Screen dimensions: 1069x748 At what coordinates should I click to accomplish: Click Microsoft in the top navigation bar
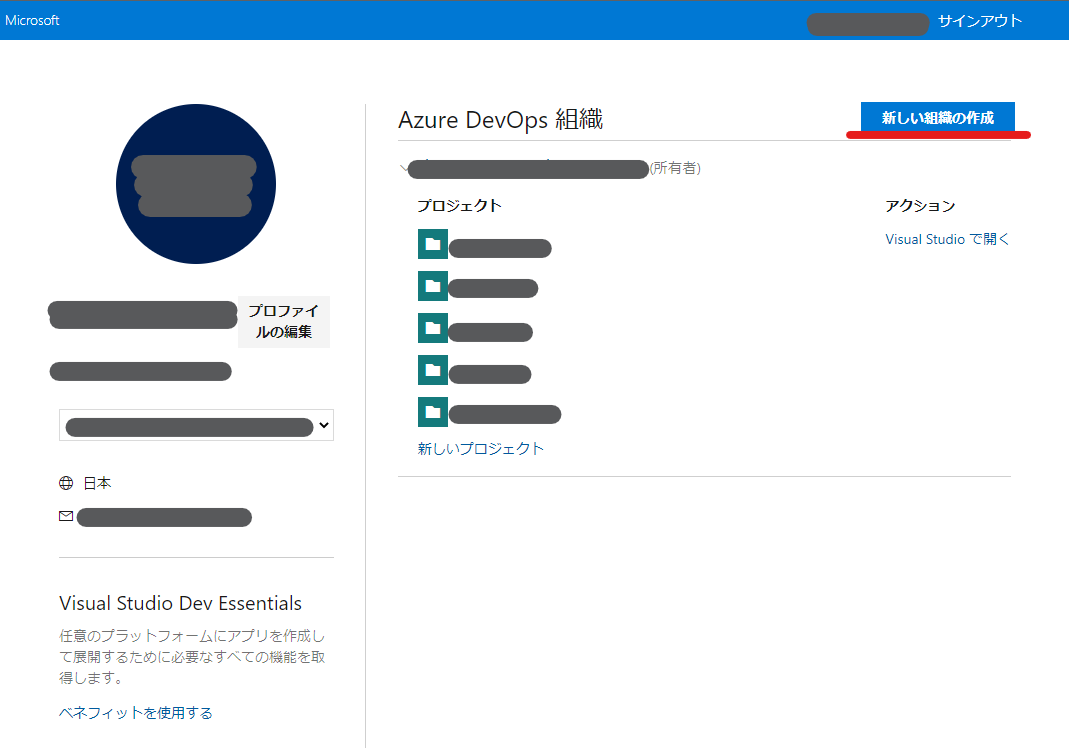point(32,19)
